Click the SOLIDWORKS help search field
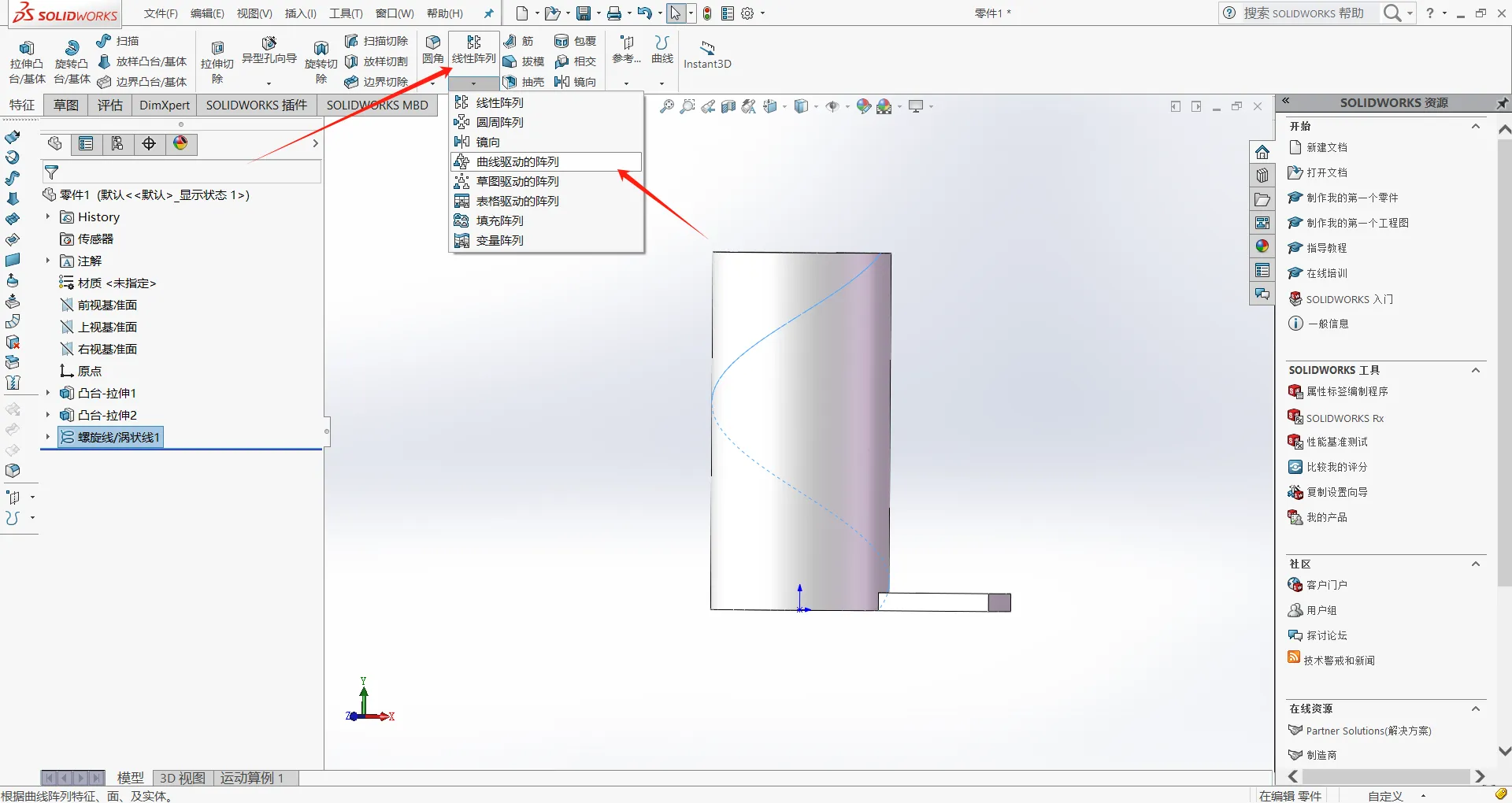The width and height of the screenshot is (1512, 803). tap(1304, 13)
